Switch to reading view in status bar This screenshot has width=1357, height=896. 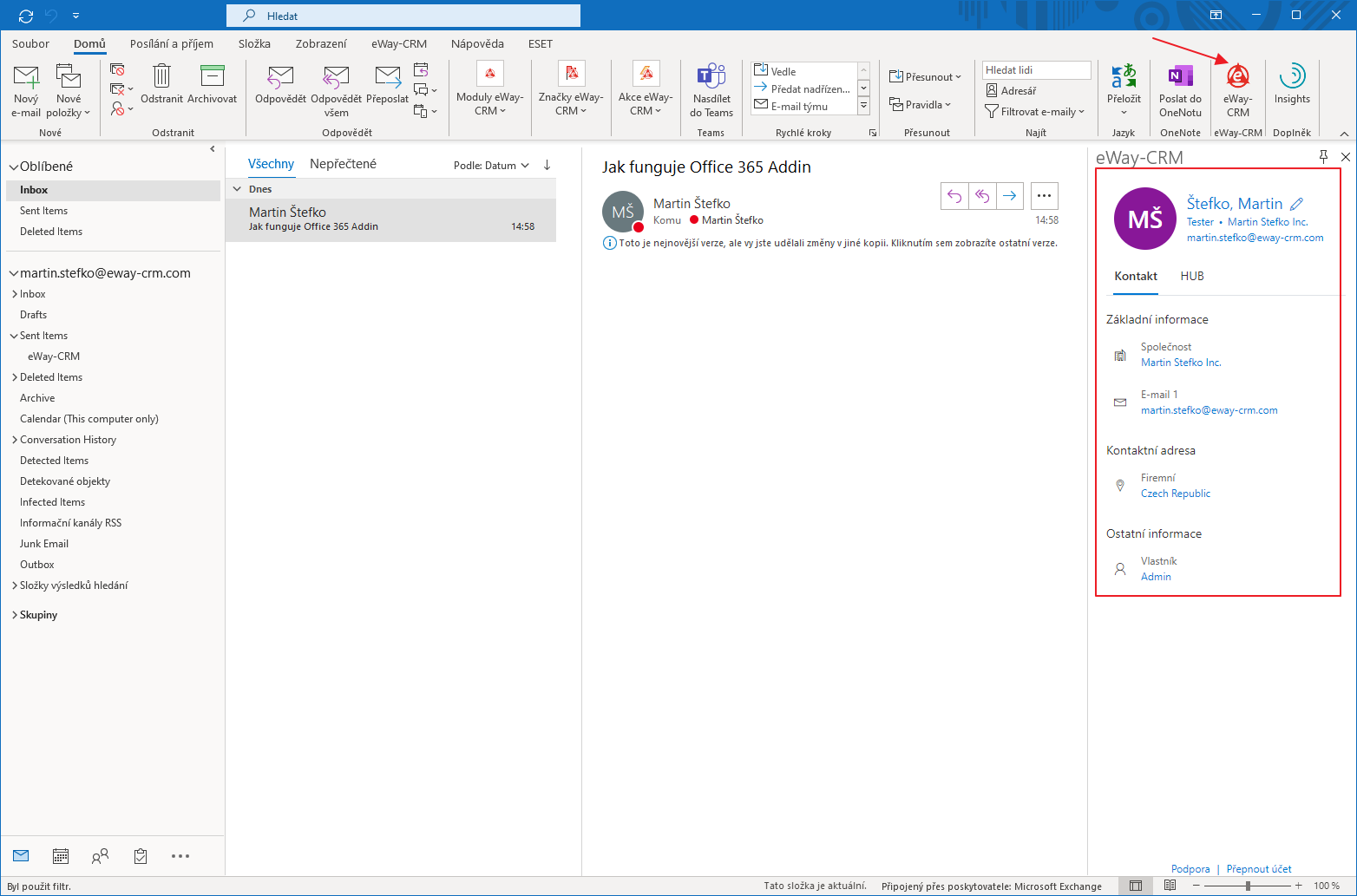click(x=1170, y=886)
